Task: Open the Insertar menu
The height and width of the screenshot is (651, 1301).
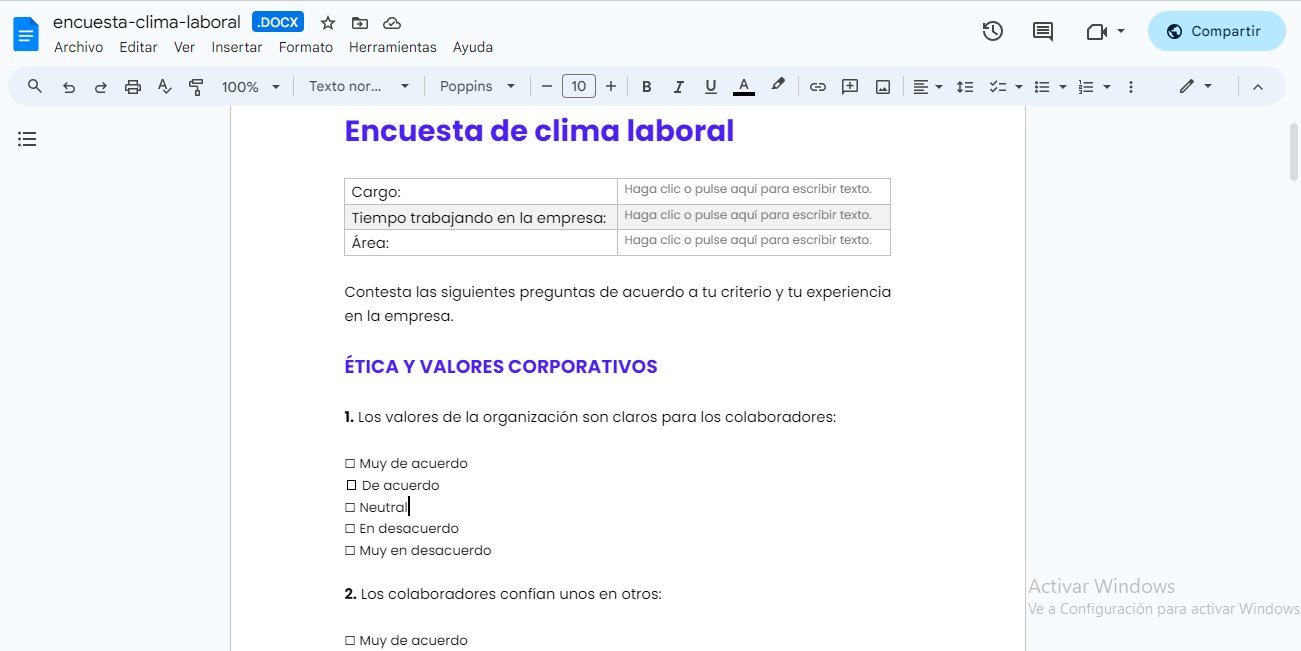Action: click(x=237, y=46)
